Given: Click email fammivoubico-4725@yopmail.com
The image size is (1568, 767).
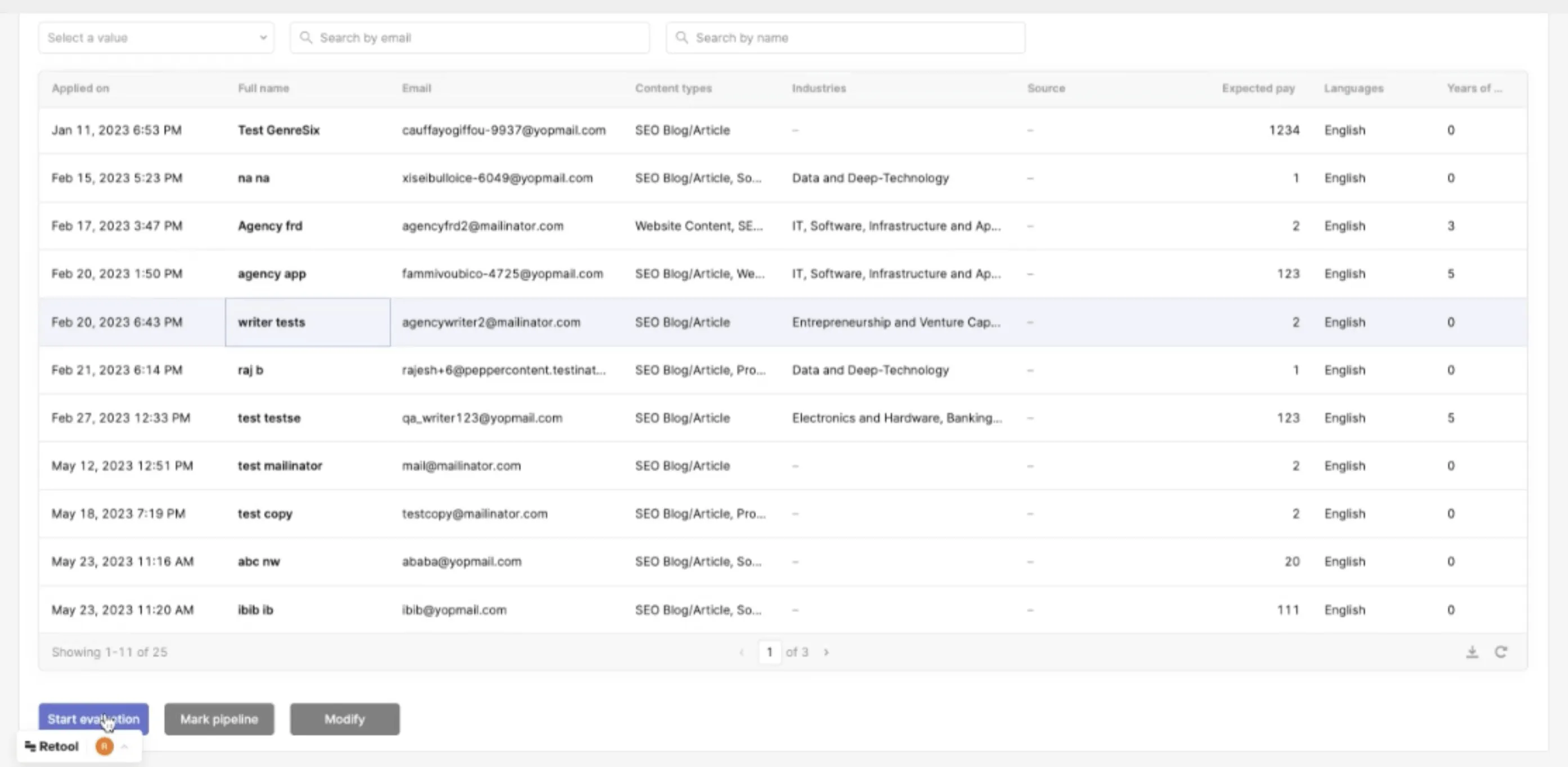Looking at the screenshot, I should coord(502,274).
